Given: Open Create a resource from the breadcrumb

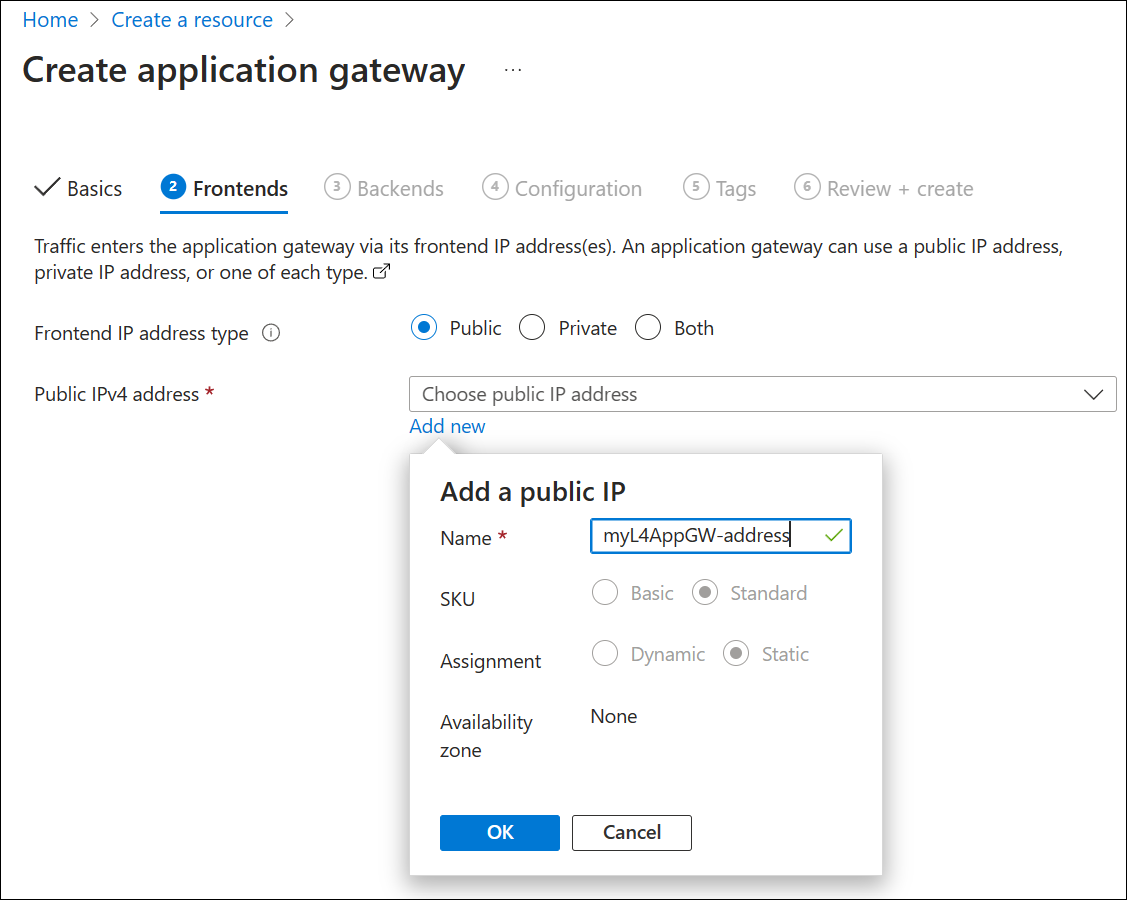Looking at the screenshot, I should pos(191,19).
